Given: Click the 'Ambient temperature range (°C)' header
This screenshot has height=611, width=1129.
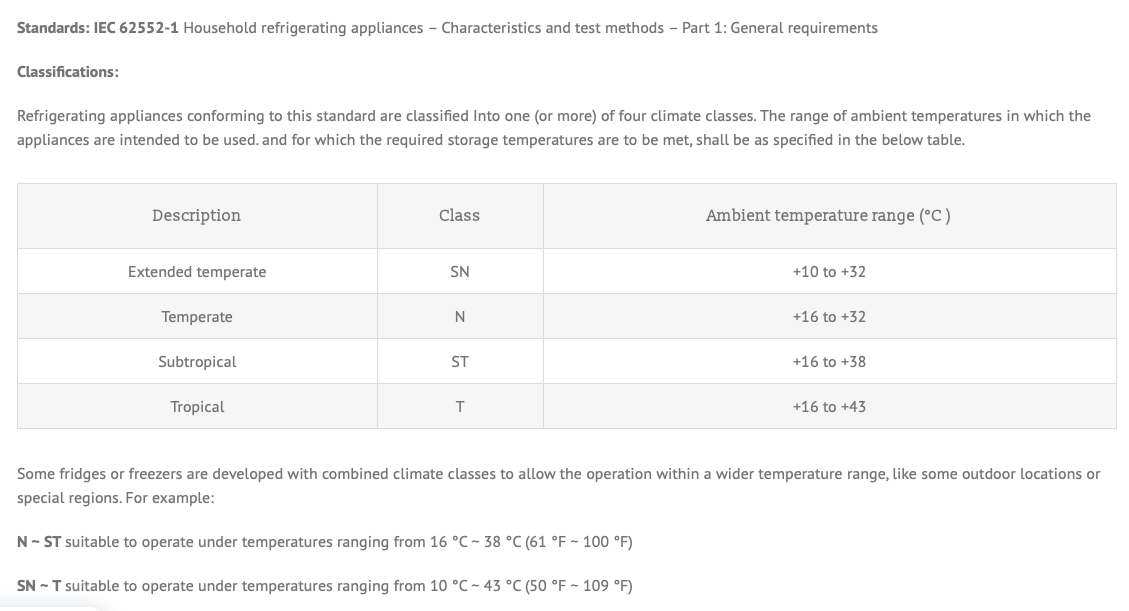Looking at the screenshot, I should pos(828,216).
